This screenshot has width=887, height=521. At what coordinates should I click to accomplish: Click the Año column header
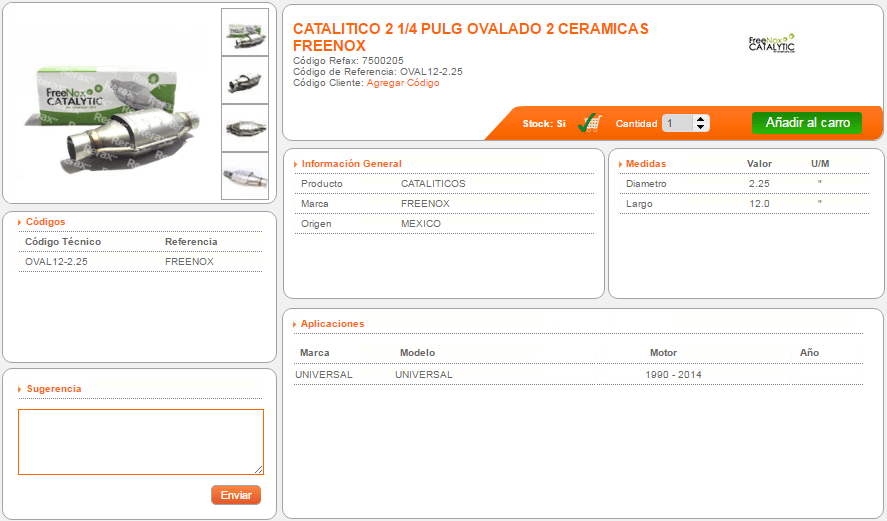tap(810, 352)
